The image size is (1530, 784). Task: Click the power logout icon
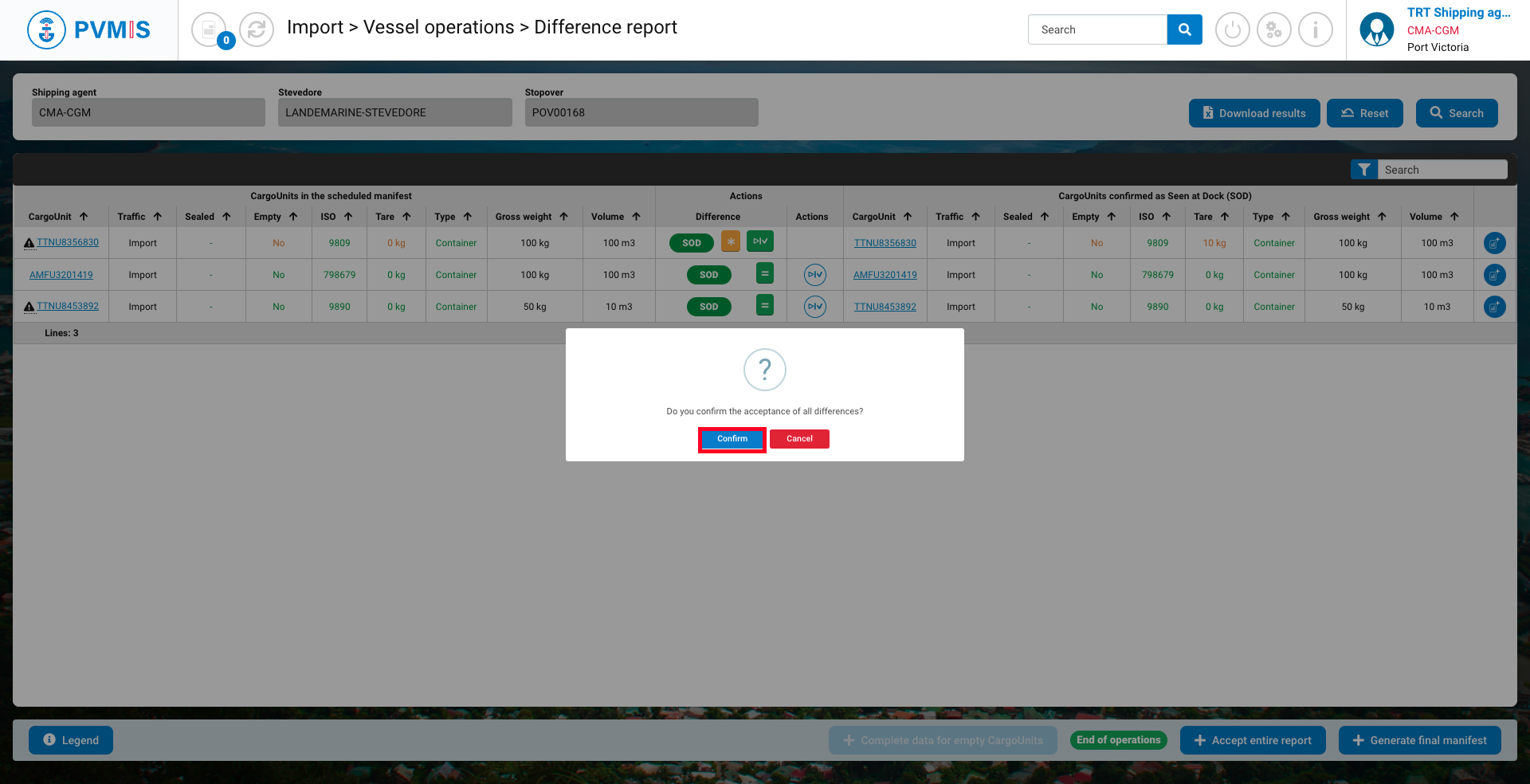pos(1232,30)
